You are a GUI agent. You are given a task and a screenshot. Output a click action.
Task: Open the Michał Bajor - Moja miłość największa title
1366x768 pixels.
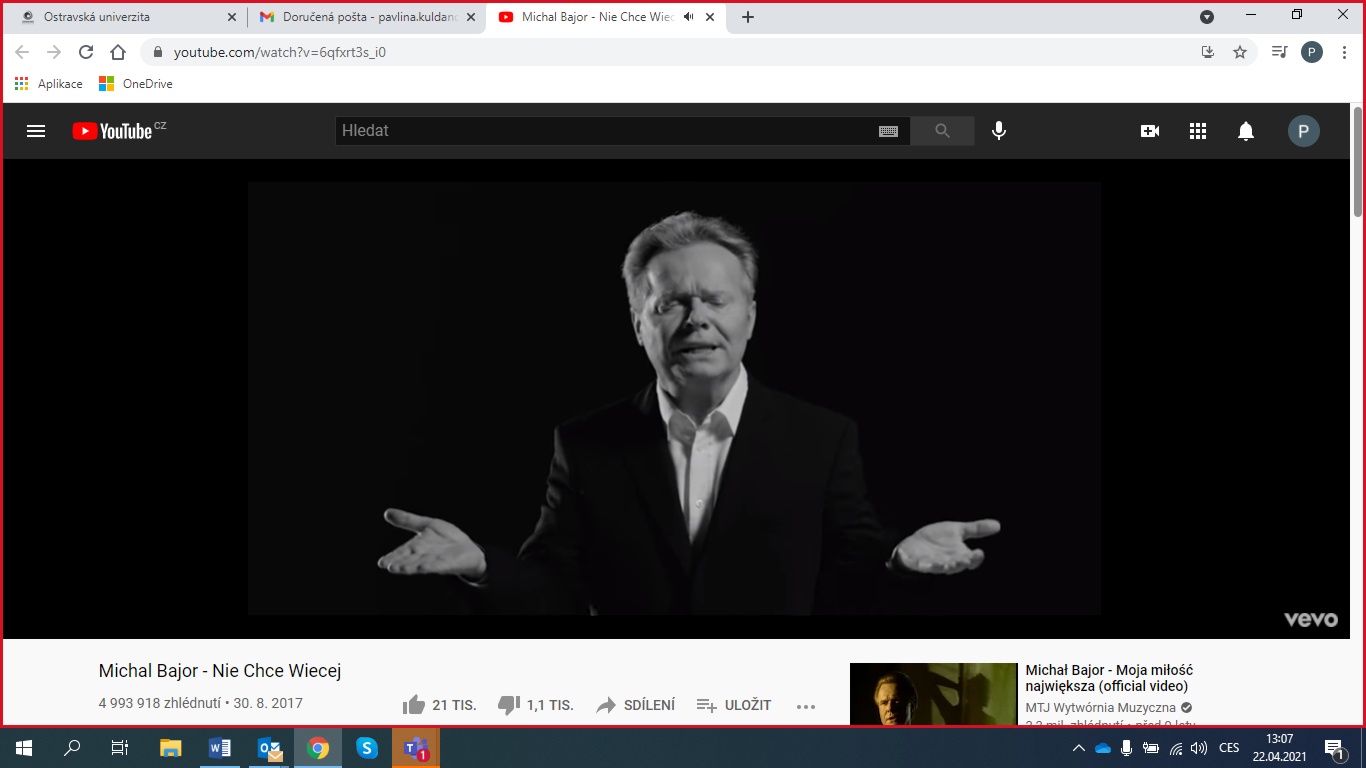1109,678
